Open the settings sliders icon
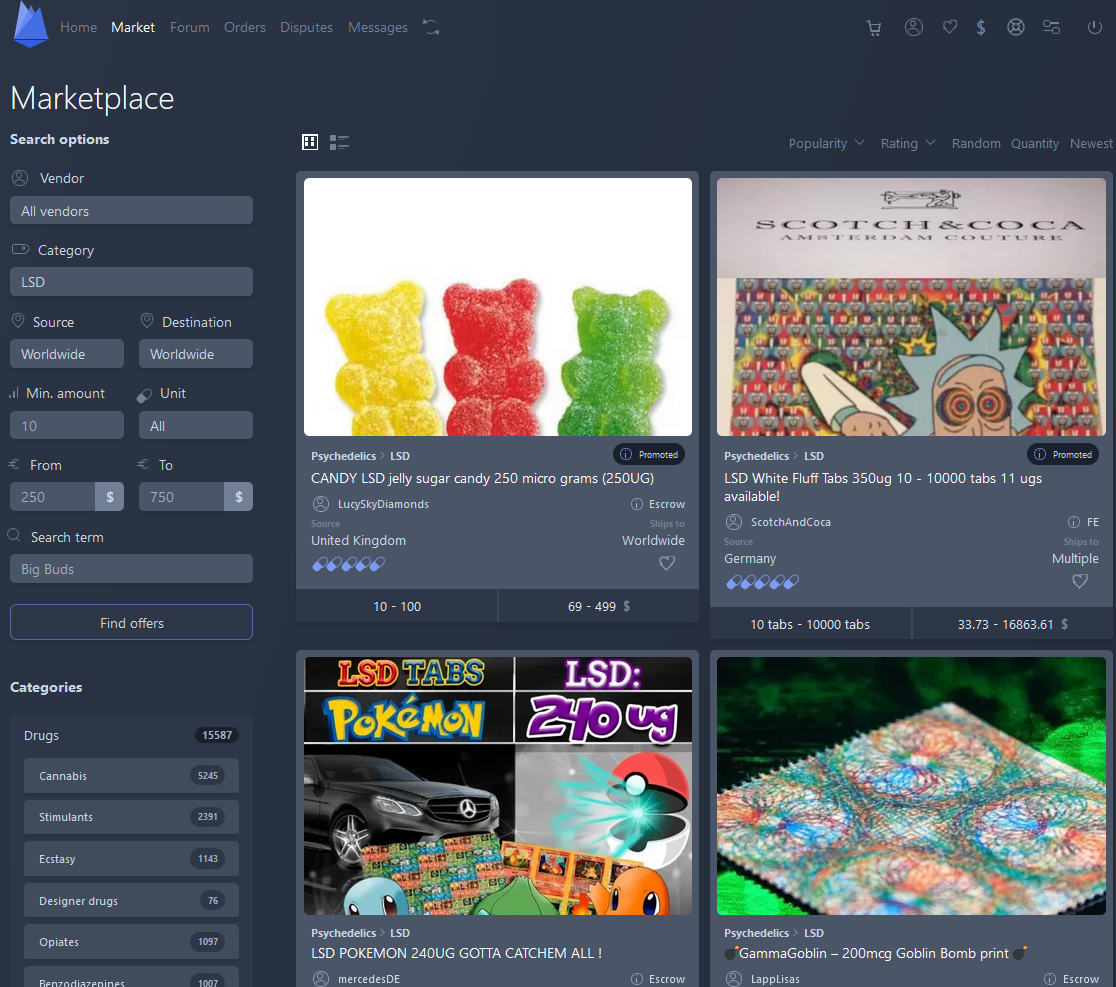The image size is (1116, 987). [x=1051, y=28]
